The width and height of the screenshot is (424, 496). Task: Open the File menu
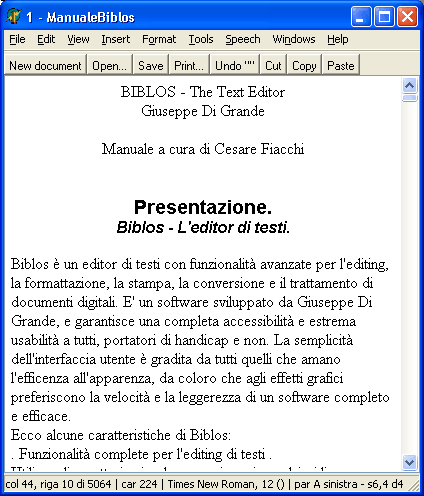click(x=17, y=39)
